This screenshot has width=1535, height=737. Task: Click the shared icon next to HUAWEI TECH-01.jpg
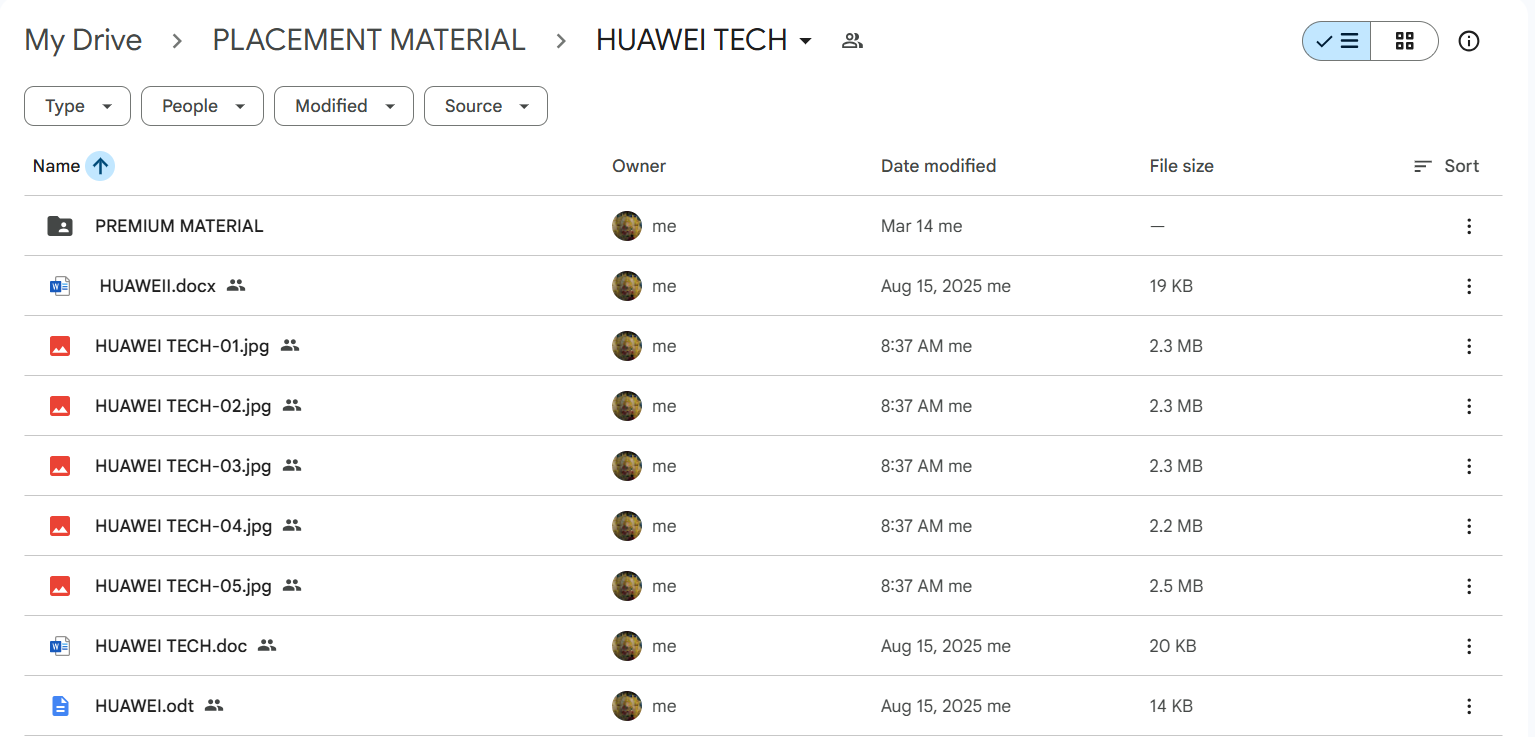pos(290,346)
